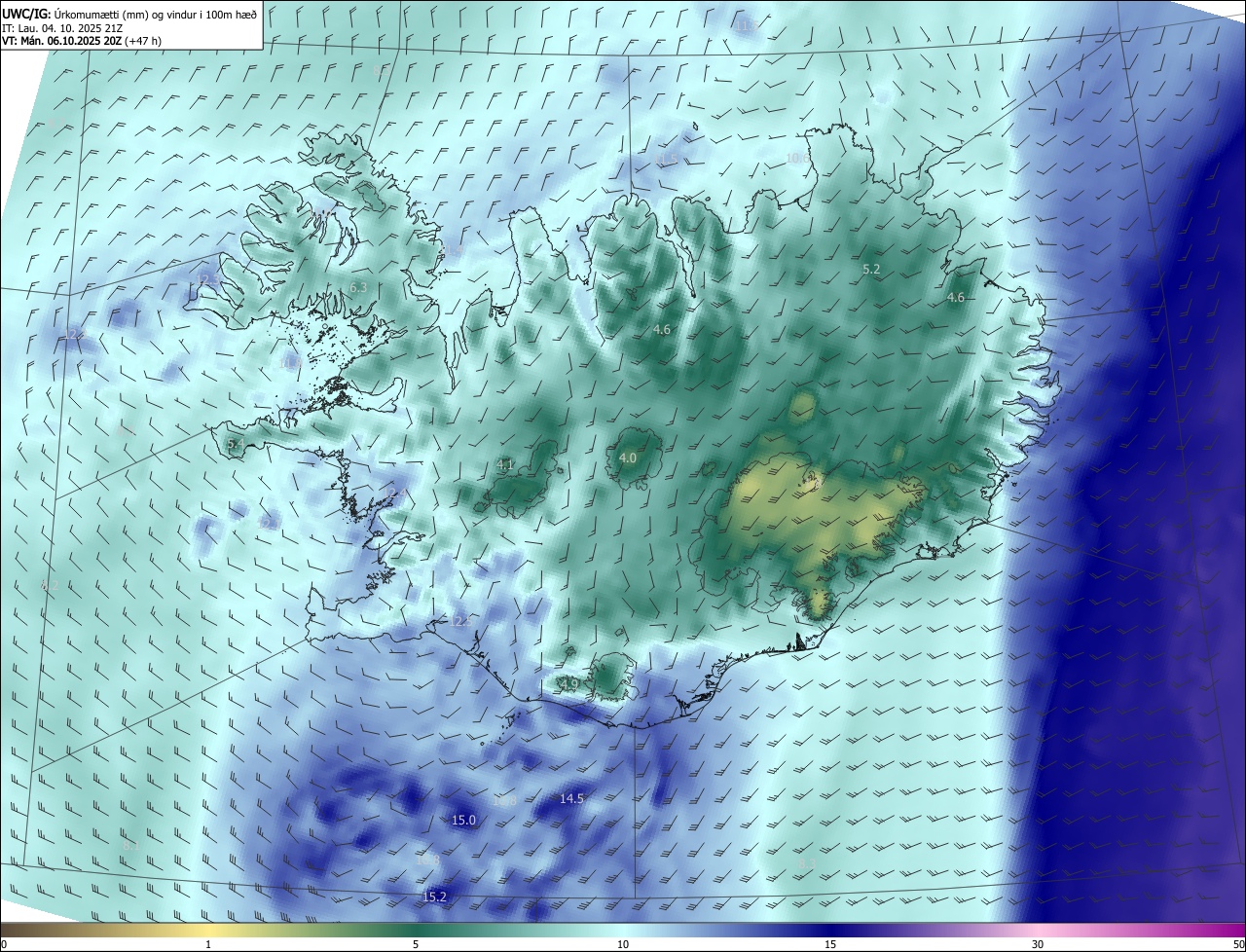
Task: Click the 50 tick on the color scale
Action: click(1238, 944)
